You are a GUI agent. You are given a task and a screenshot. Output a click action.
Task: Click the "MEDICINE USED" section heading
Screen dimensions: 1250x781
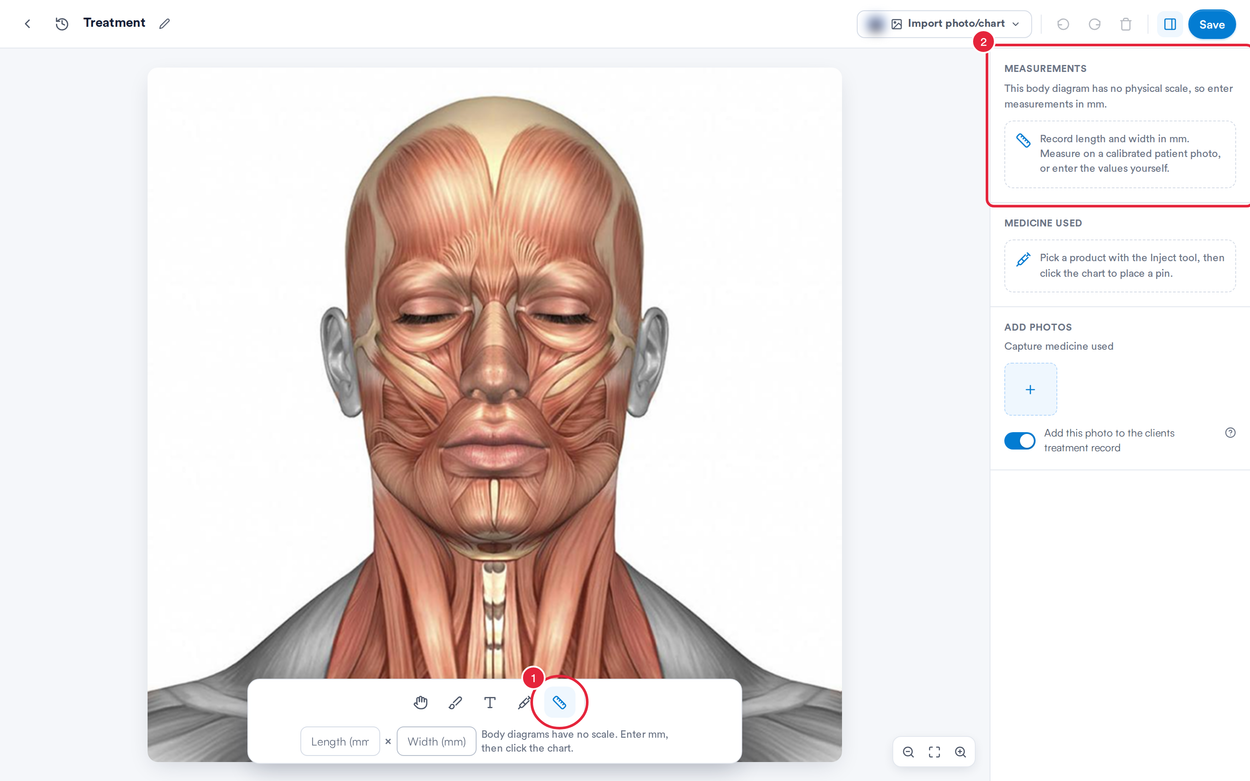pos(1043,223)
